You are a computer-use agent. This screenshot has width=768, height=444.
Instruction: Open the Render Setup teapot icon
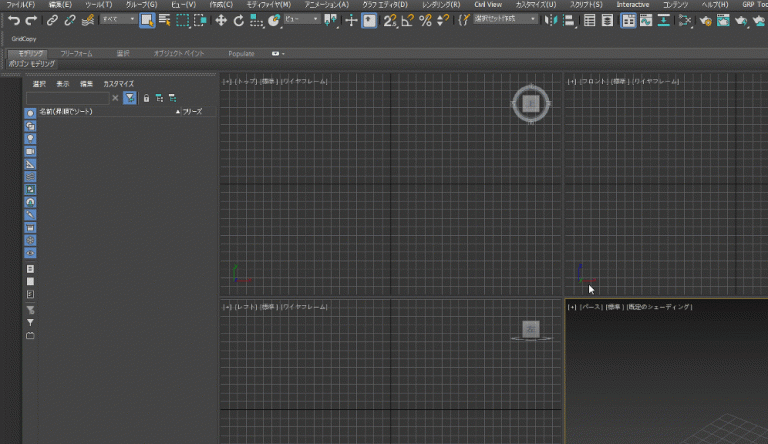pyautogui.click(x=704, y=20)
